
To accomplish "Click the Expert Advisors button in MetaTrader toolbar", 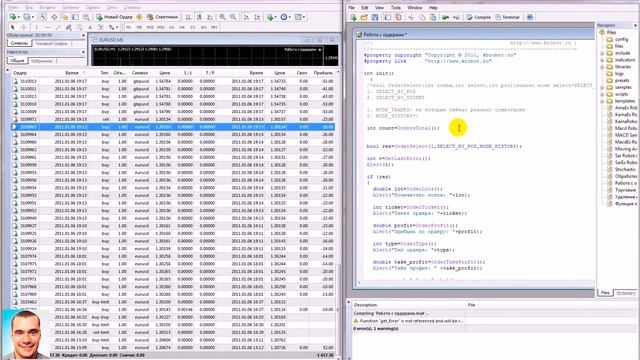I will point(162,17).
